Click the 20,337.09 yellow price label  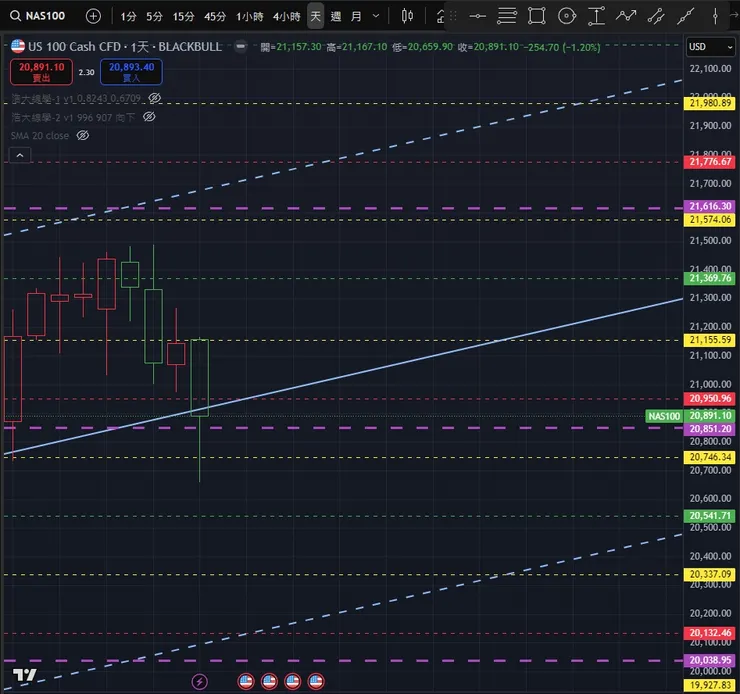pos(710,574)
